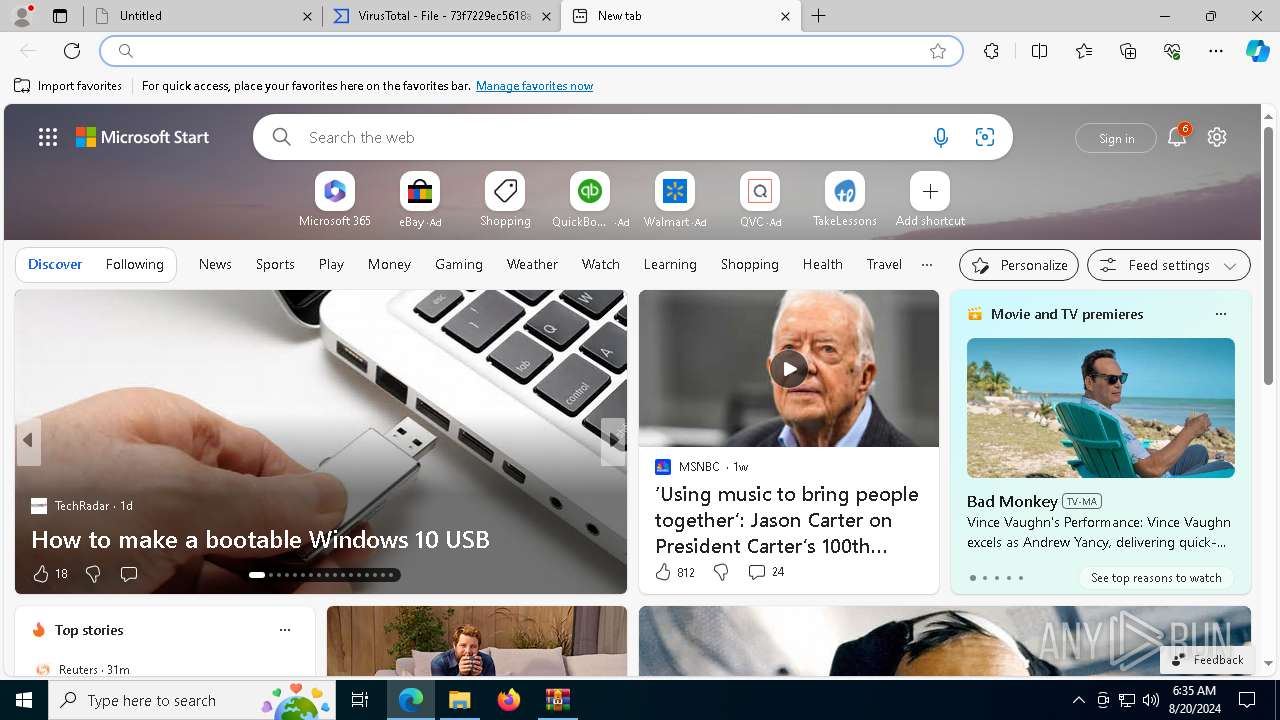Switch to Discover feed tab
Screen dimensions: 1280x720
click(55, 264)
